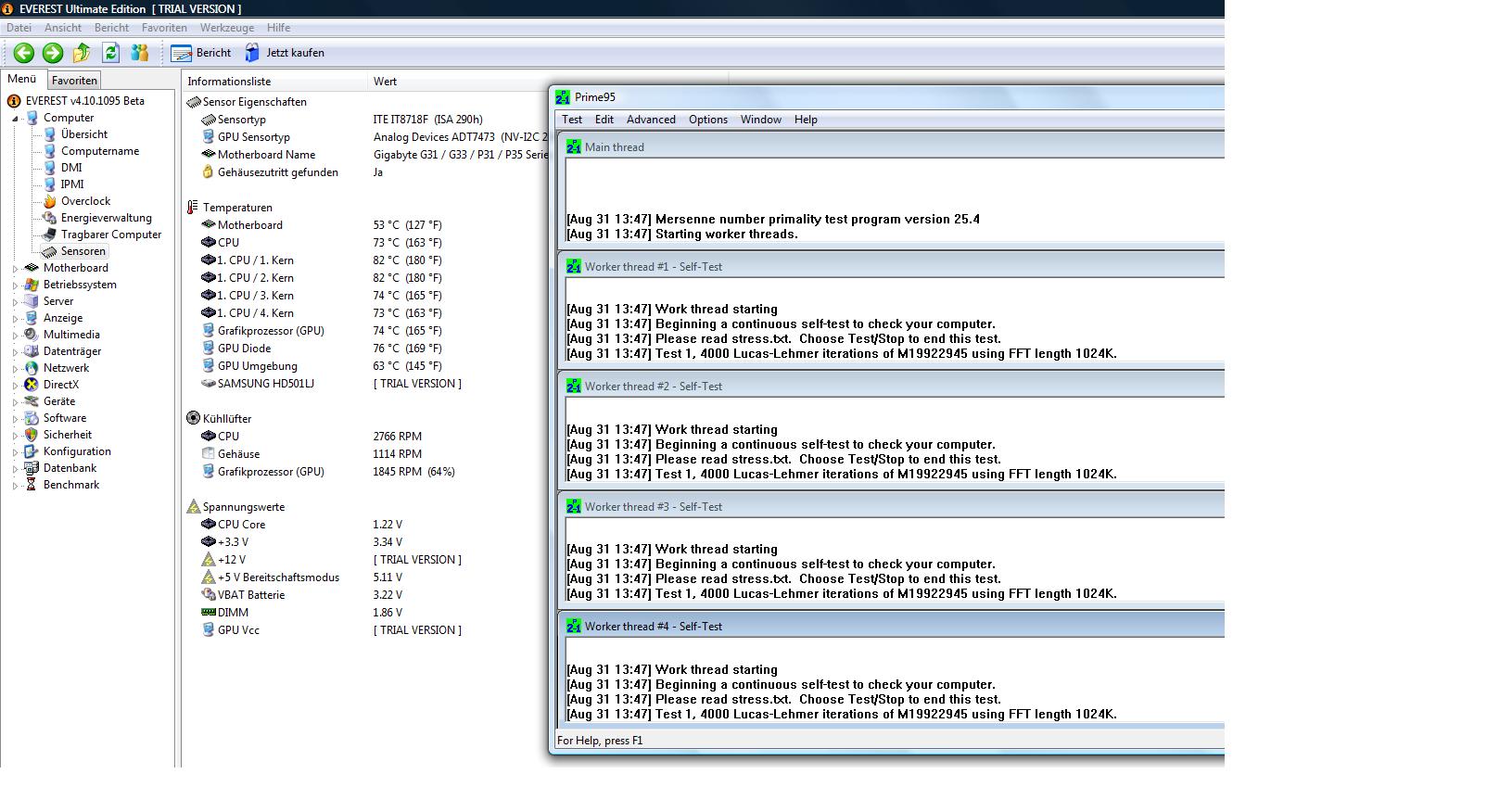Select the IPMI tree icon
Image resolution: width=1500 pixels, height=812 pixels.
50,184
